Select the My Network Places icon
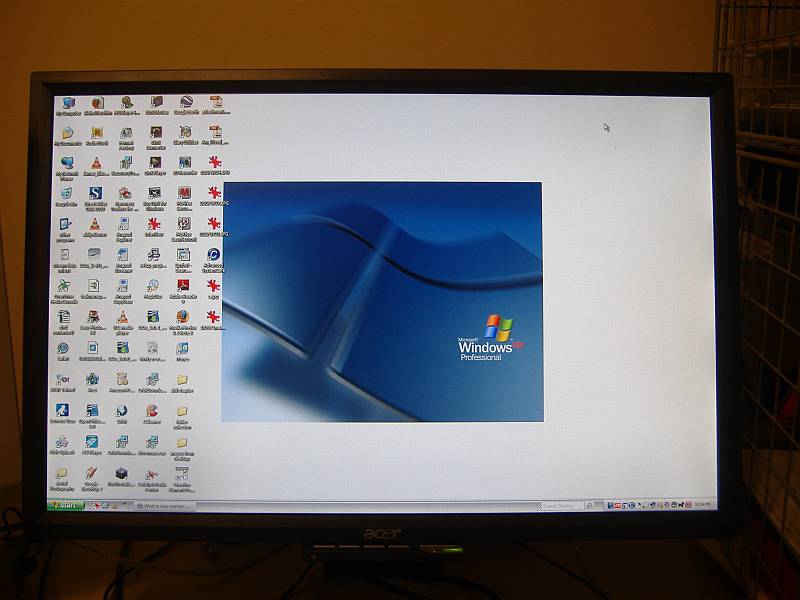Viewport: 800px width, 600px height. (66, 163)
